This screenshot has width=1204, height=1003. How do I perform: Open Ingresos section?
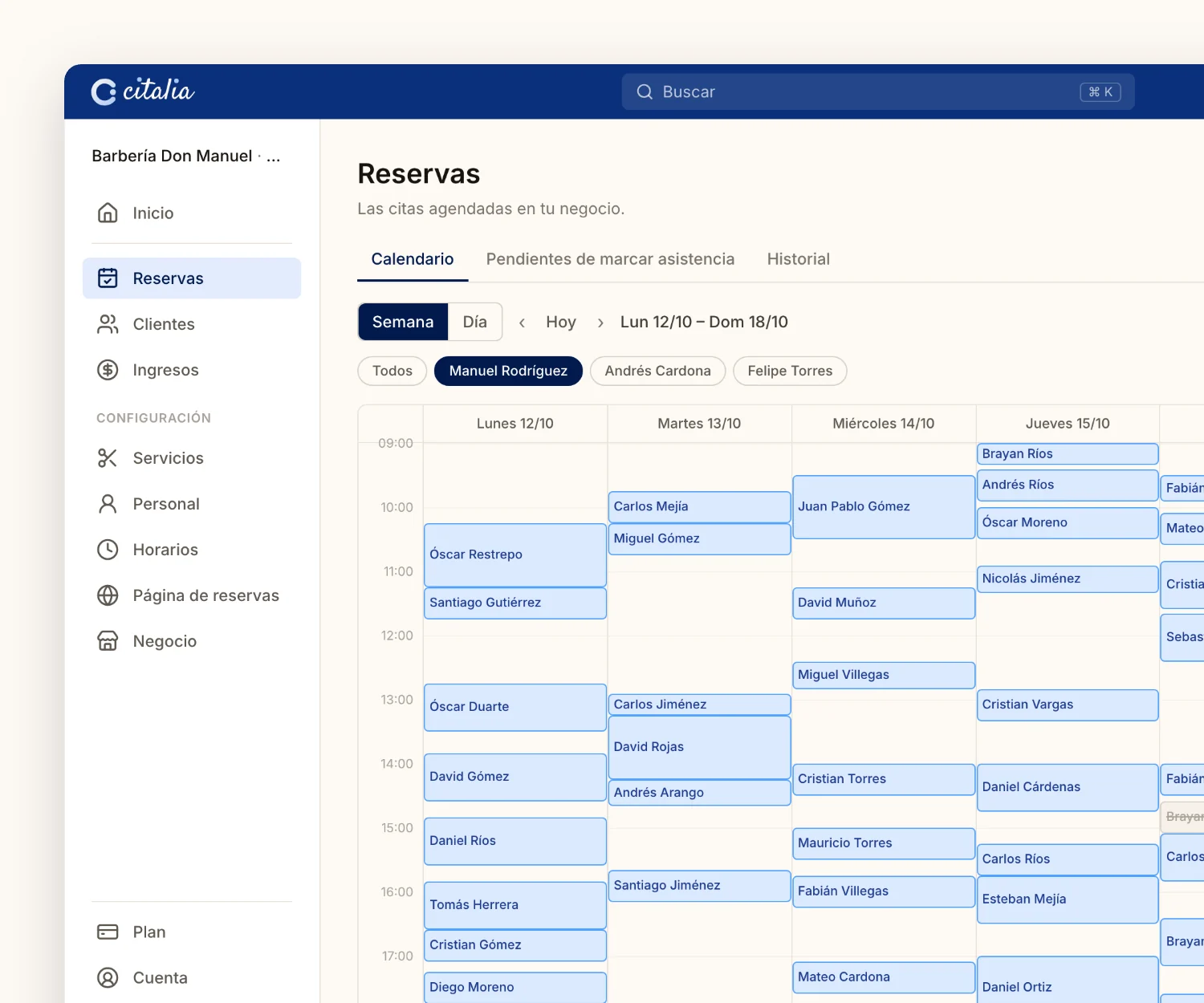(x=192, y=370)
